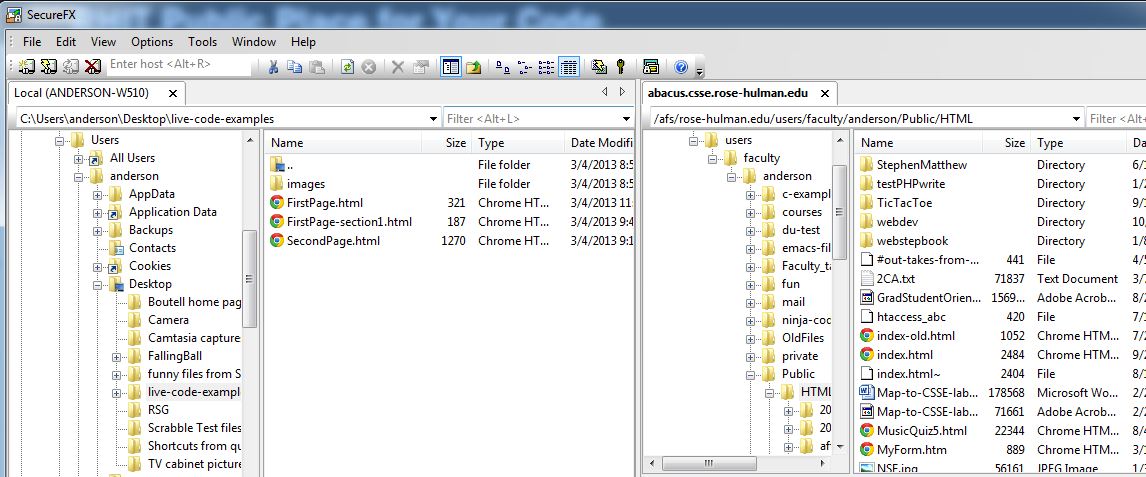Click the Copy icon in the toolbar

coord(295,67)
